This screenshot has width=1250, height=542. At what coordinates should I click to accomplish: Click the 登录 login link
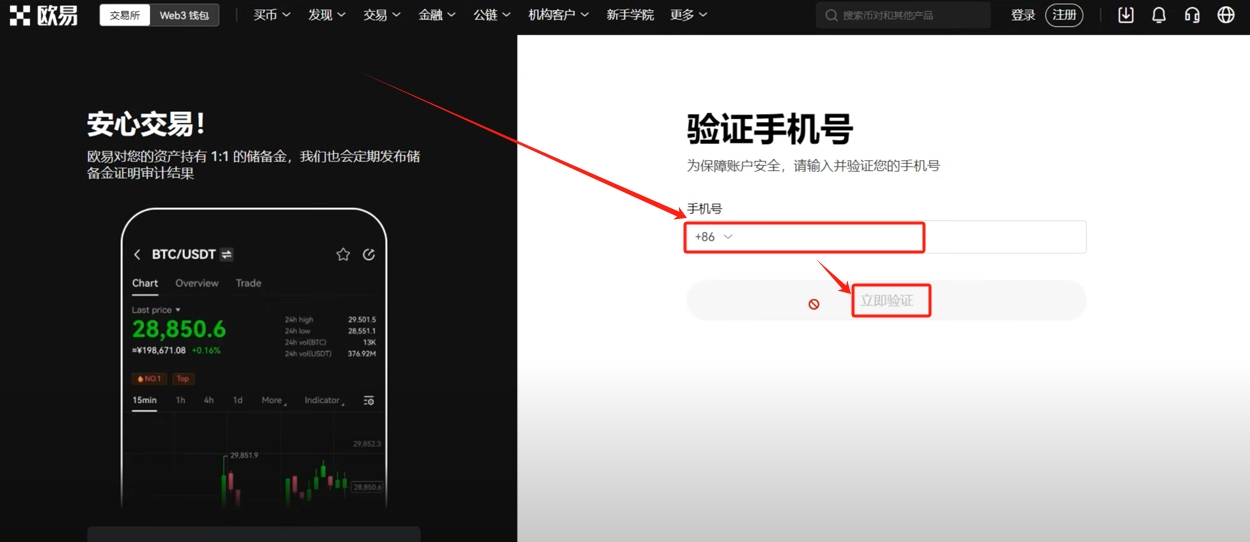1023,15
